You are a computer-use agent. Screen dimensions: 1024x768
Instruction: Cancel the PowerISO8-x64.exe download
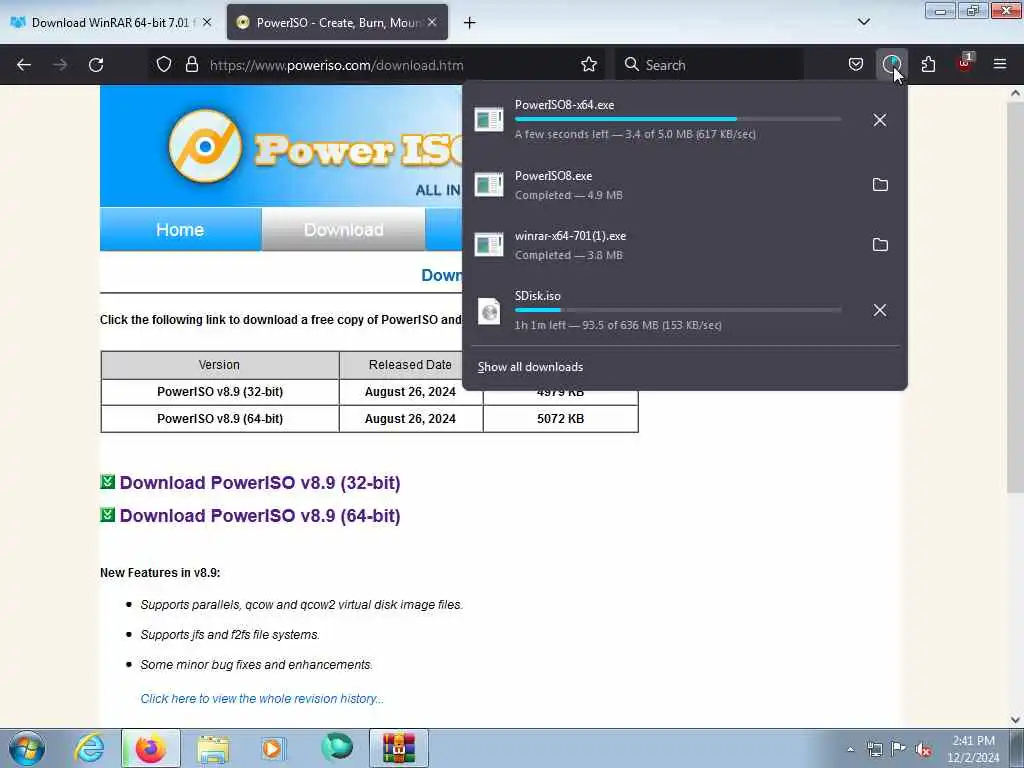click(x=880, y=120)
